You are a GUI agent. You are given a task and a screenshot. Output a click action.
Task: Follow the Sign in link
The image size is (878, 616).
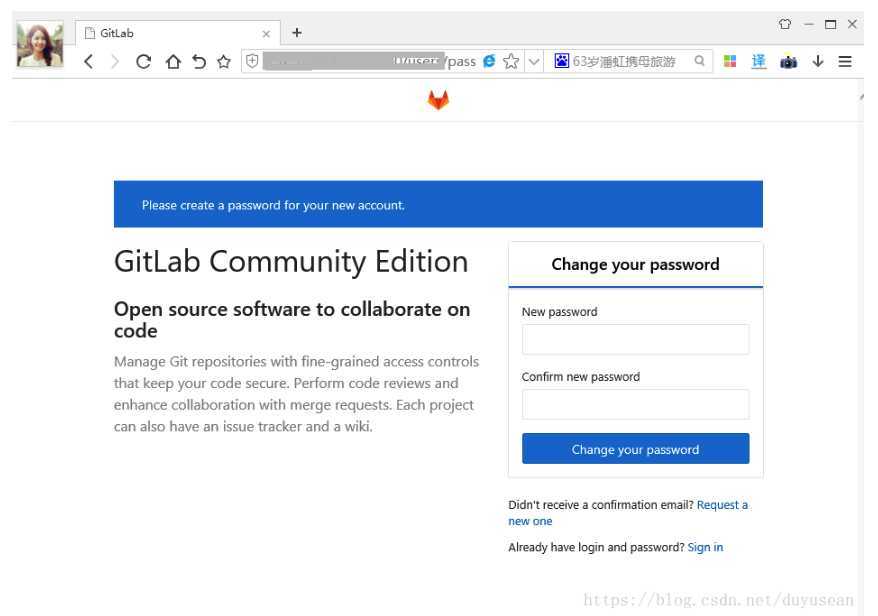[x=705, y=547]
